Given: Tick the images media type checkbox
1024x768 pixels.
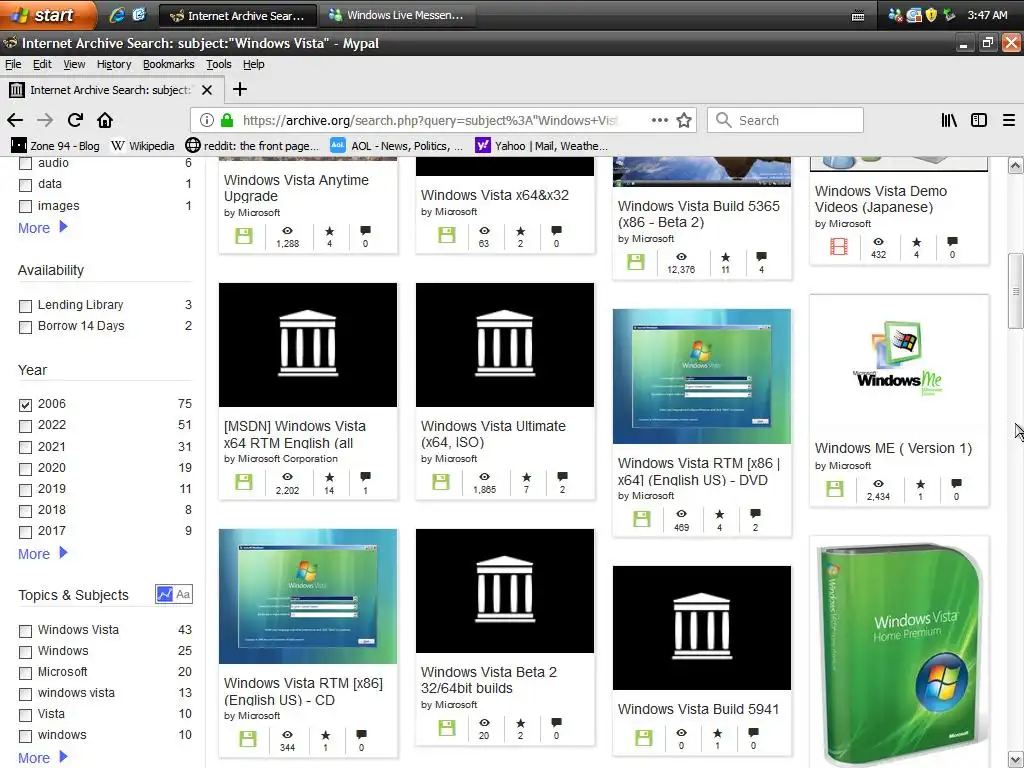Looking at the screenshot, I should [x=25, y=206].
